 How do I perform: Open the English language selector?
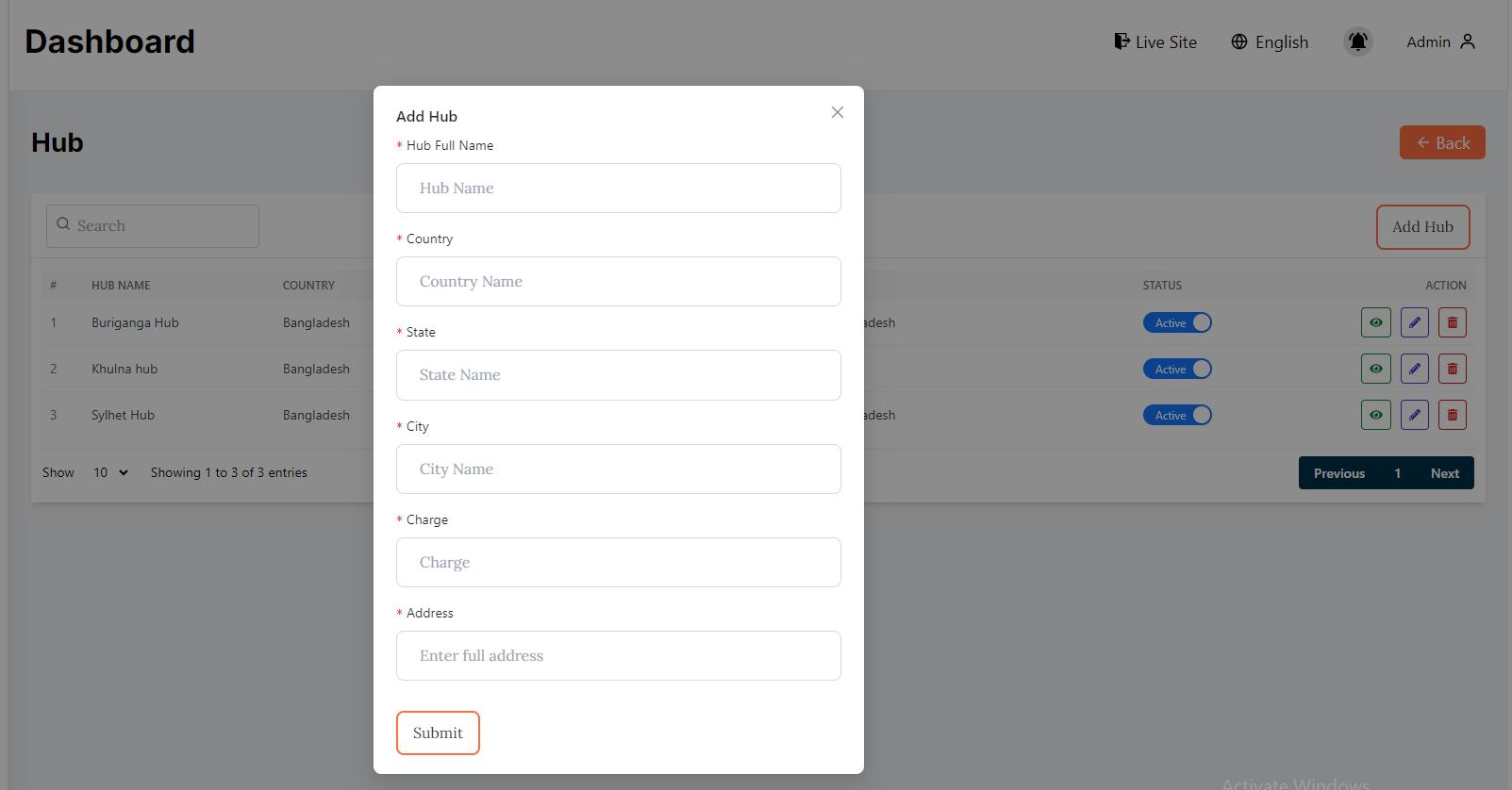point(1270,42)
